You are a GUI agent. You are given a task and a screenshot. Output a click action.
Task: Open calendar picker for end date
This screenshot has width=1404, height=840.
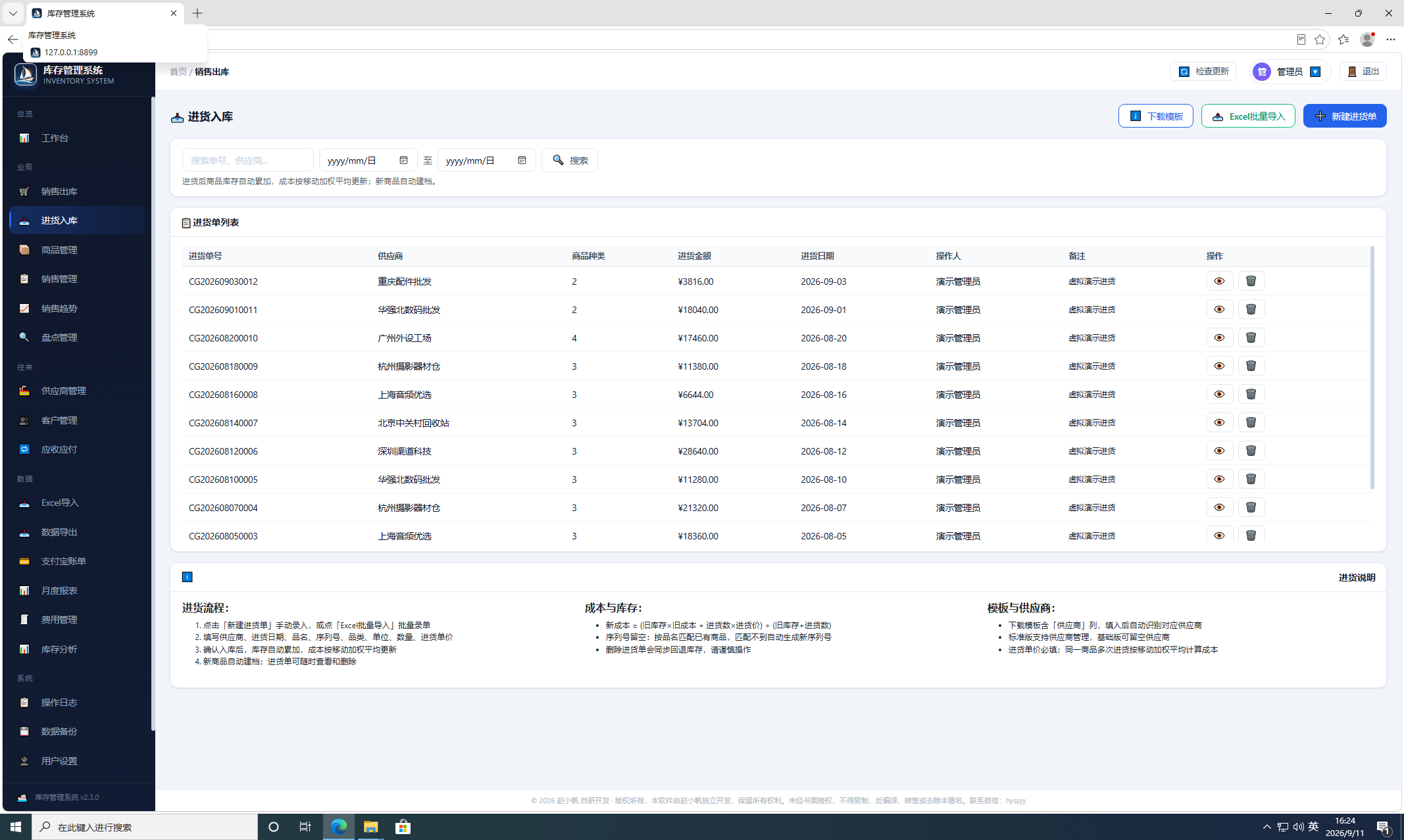click(x=522, y=160)
